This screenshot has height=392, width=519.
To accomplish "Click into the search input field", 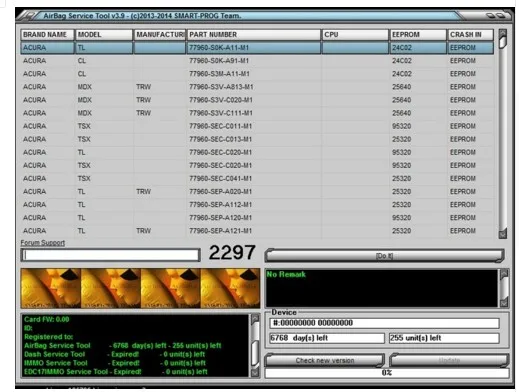I will (x=111, y=255).
